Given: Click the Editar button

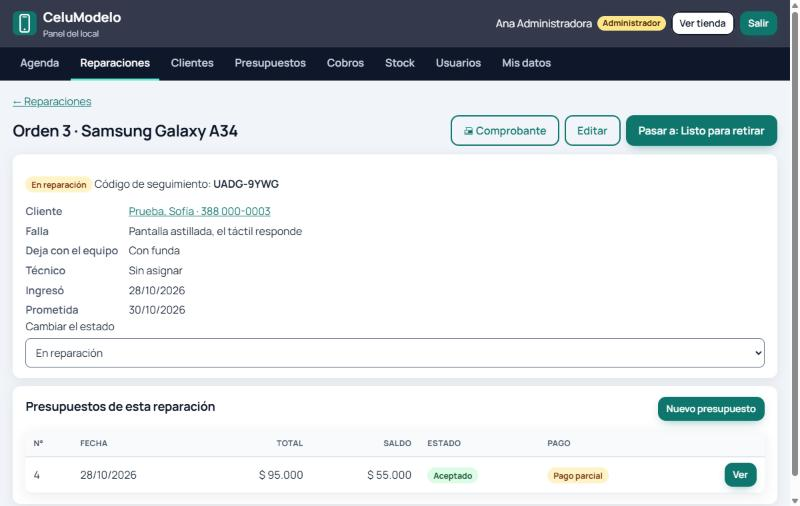Looking at the screenshot, I should coord(592,131).
